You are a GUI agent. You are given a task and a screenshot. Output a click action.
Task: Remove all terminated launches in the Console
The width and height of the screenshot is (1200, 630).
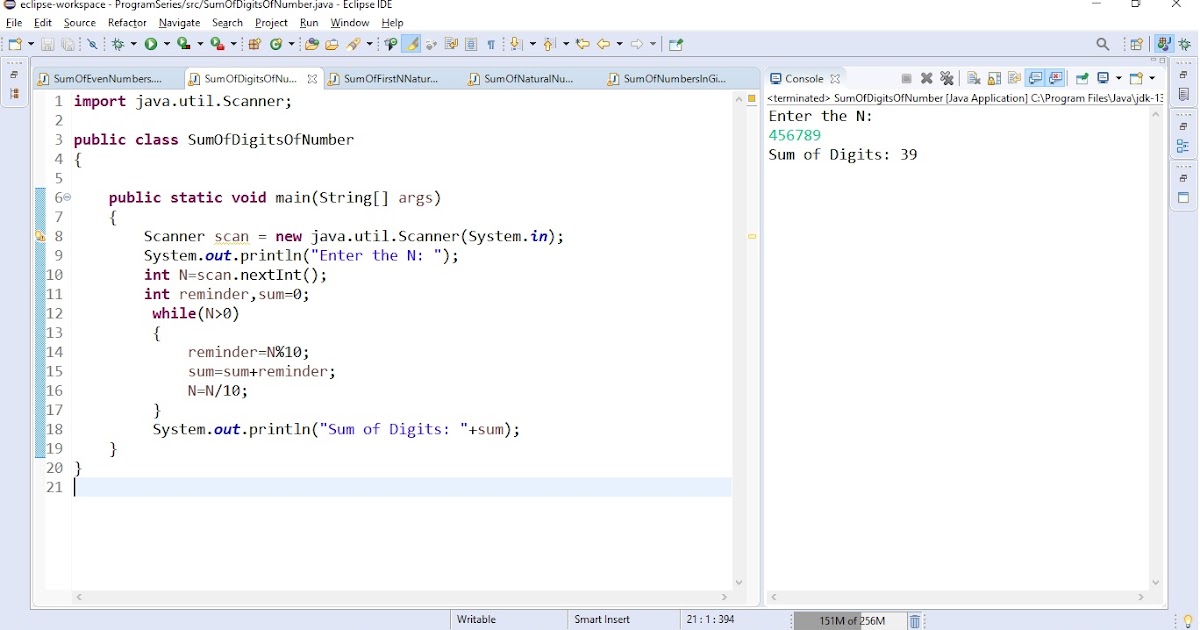(947, 77)
